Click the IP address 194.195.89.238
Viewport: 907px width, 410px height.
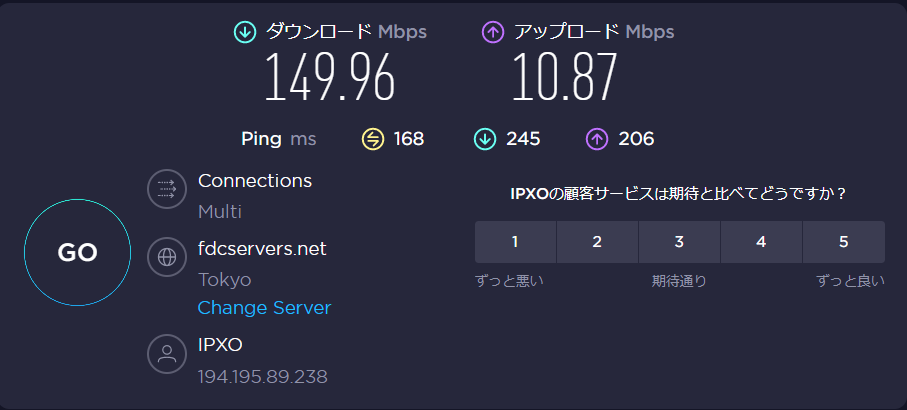tap(263, 377)
